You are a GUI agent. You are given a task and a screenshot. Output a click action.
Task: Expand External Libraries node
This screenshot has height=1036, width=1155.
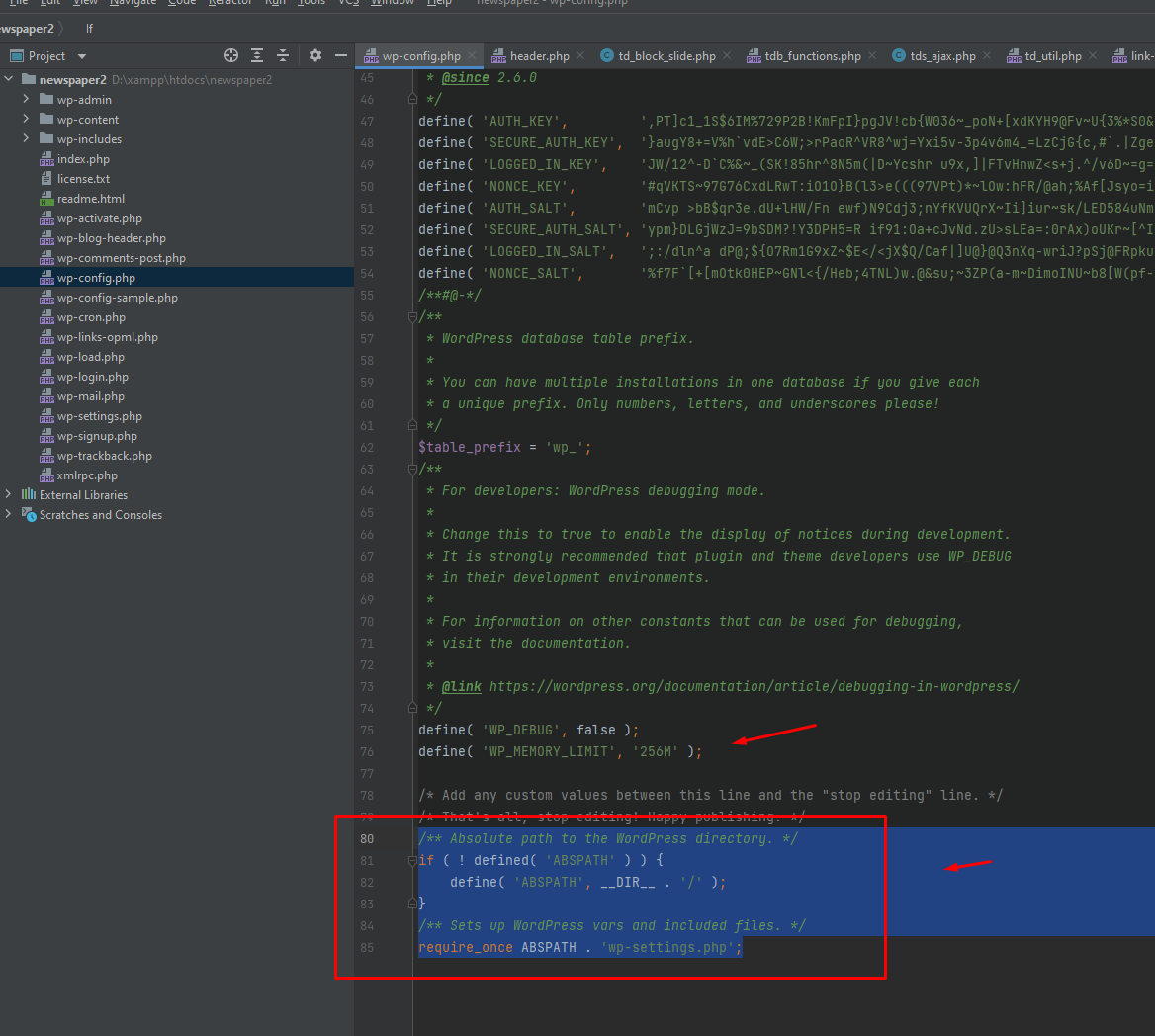pyautogui.click(x=9, y=494)
